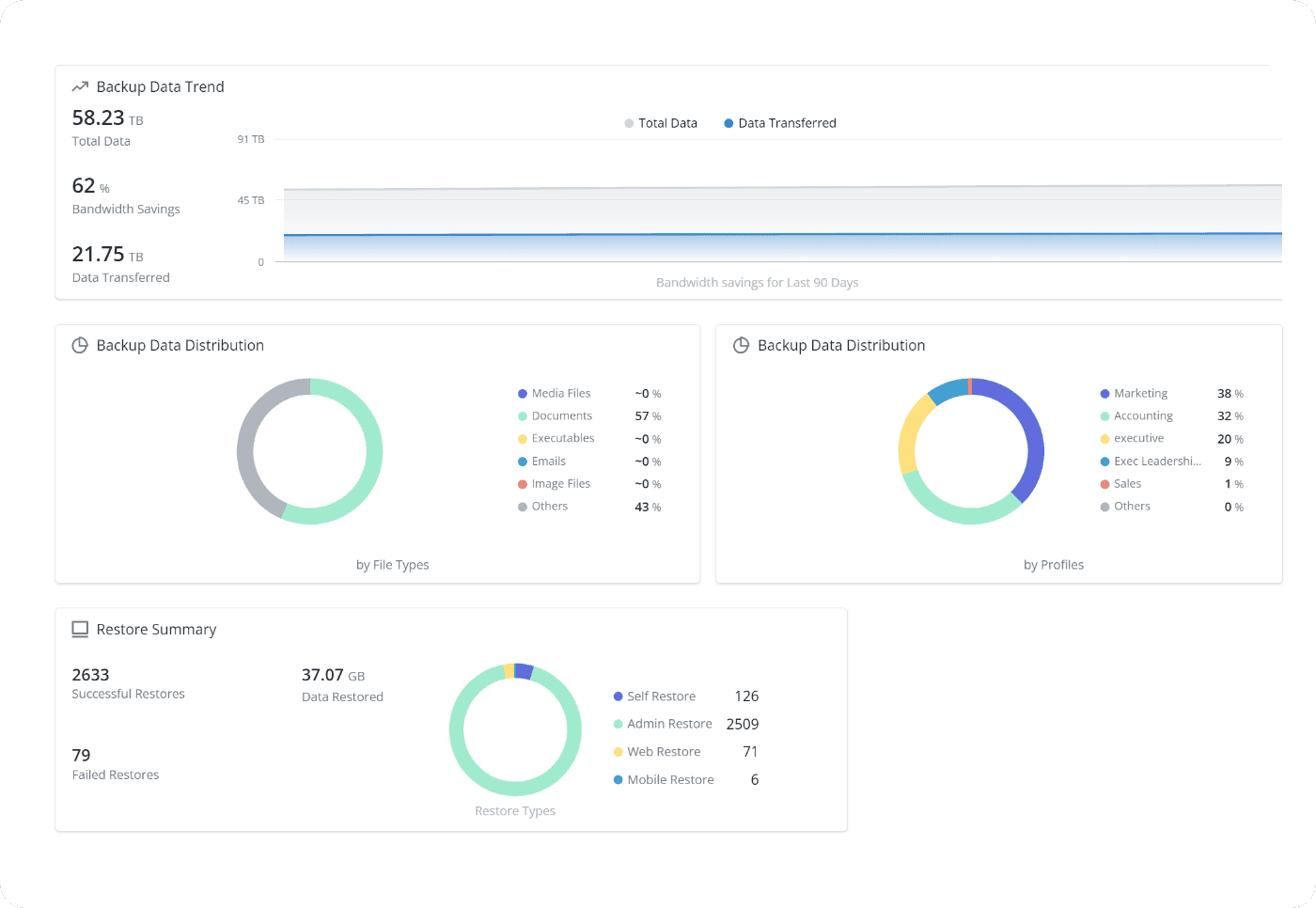
Task: Click the Successful Restores count 2633
Action: (89, 674)
